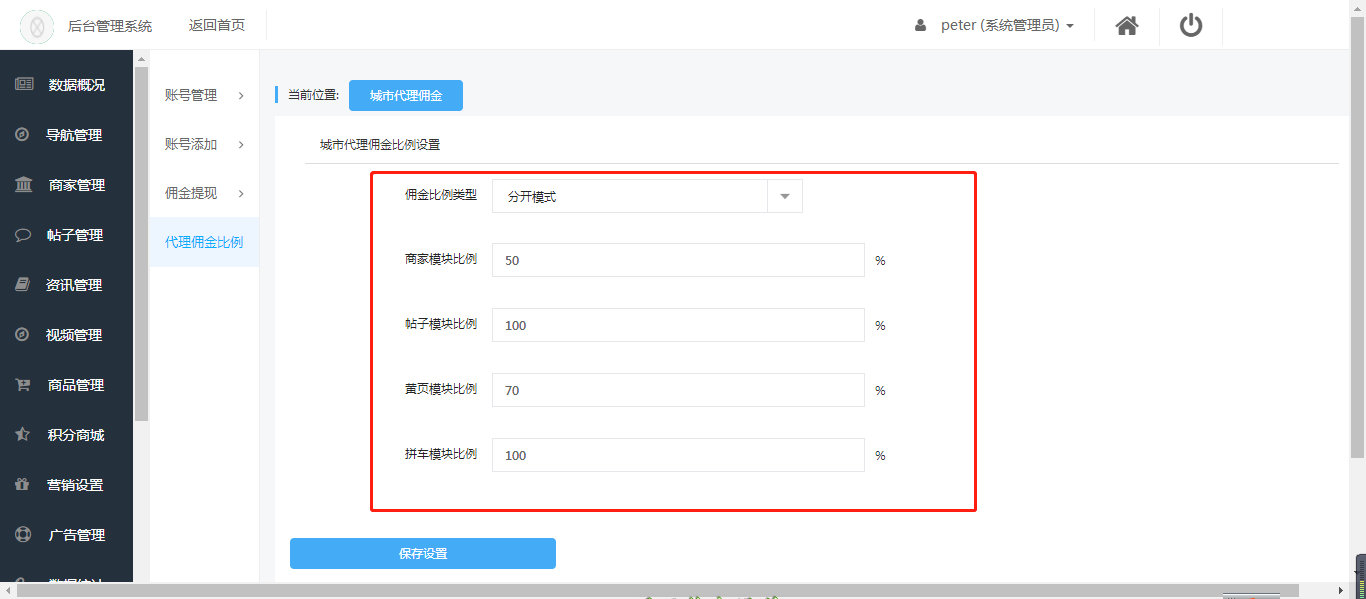This screenshot has height=599, width=1366.
Task: Click the 当前位置: label
Action: pyautogui.click(x=314, y=95)
